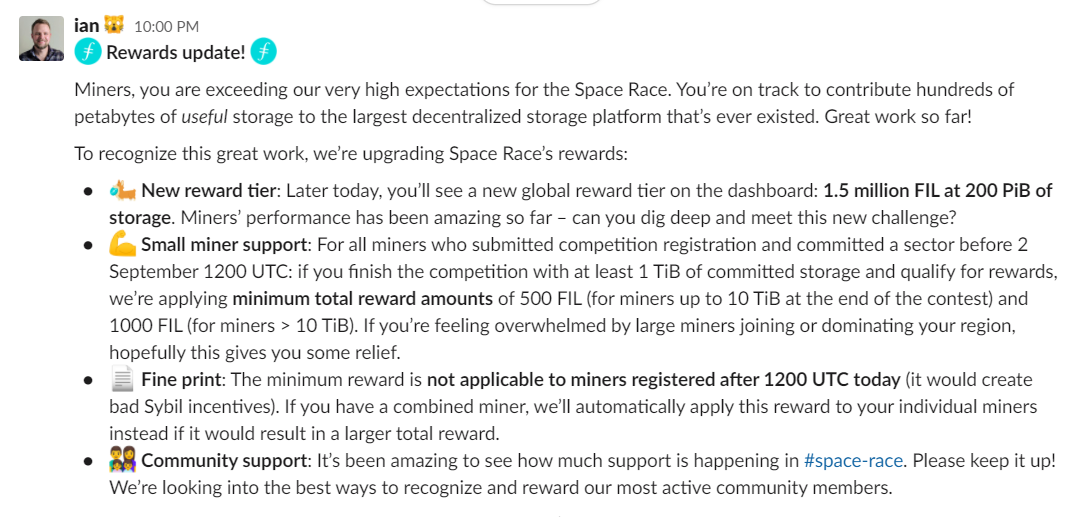Open ian's profile avatar photo
Viewport: 1066px width, 517px height.
[x=41, y=38]
